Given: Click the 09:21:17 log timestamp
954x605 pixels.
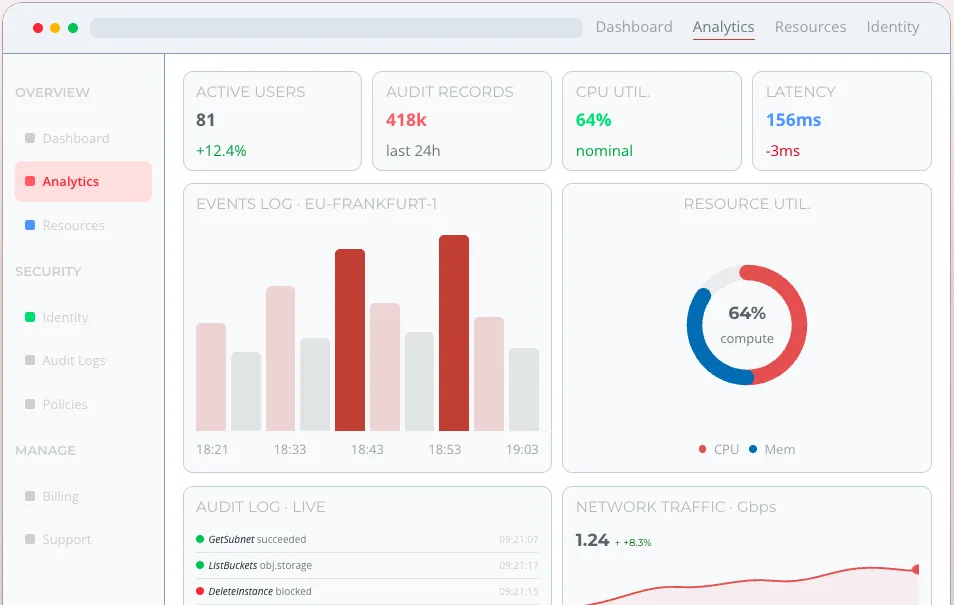Looking at the screenshot, I should point(519,565).
